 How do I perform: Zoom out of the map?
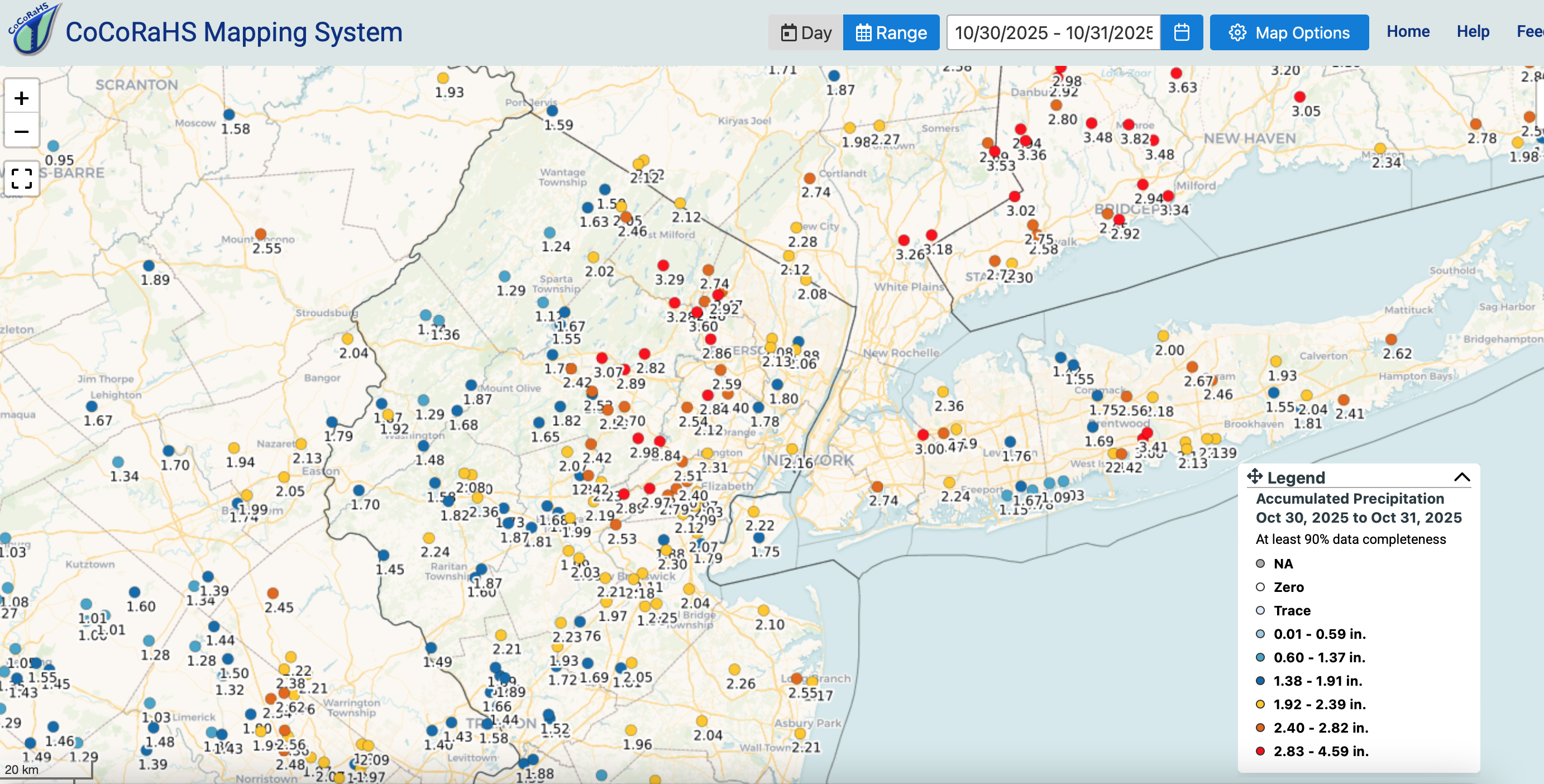coord(22,131)
